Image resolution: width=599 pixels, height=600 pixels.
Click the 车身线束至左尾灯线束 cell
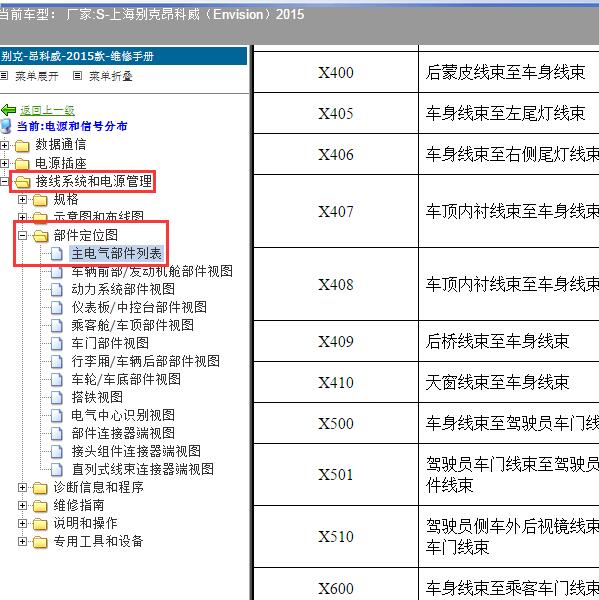(x=509, y=113)
